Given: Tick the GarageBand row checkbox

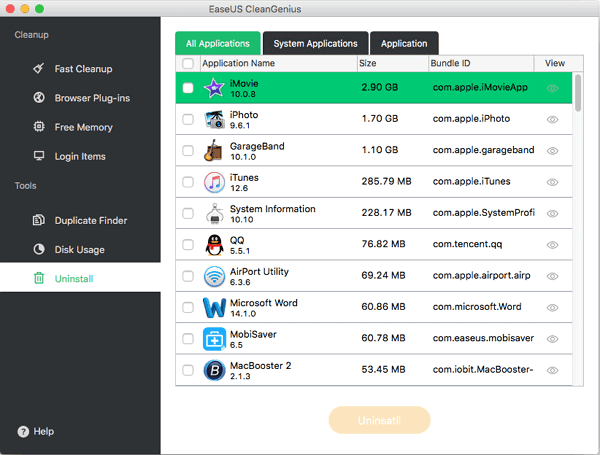Looking at the screenshot, I should pos(188,151).
